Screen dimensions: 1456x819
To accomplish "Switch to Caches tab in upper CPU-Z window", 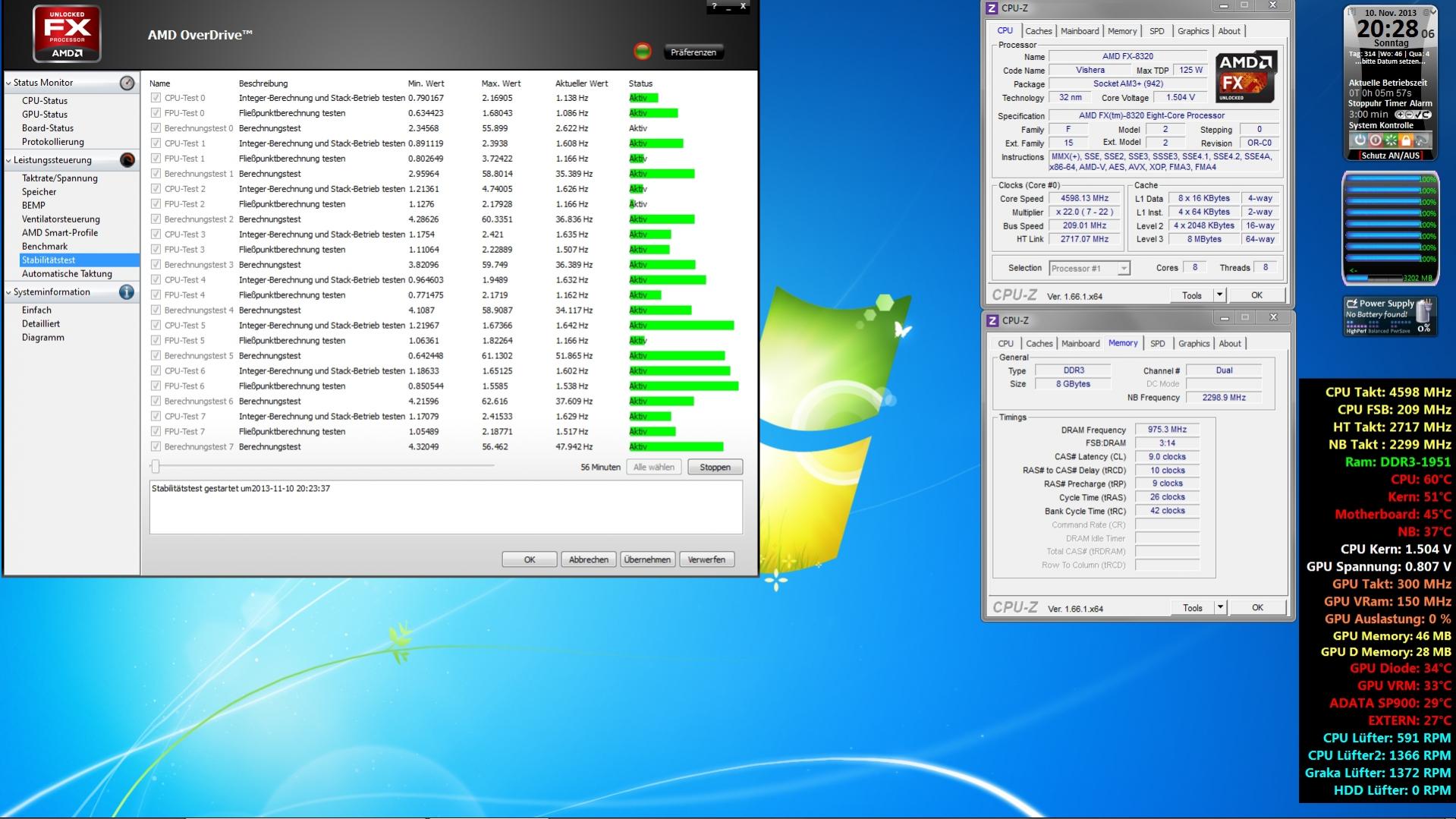I will 1039,31.
